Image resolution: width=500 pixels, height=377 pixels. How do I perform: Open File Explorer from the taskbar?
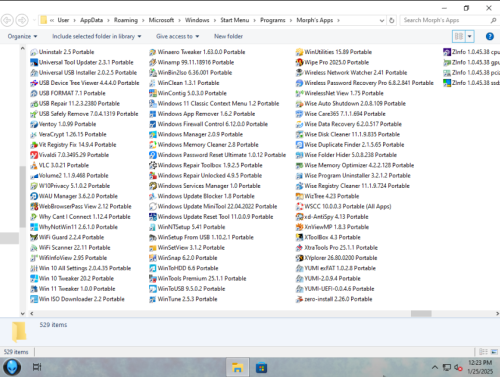point(237,368)
